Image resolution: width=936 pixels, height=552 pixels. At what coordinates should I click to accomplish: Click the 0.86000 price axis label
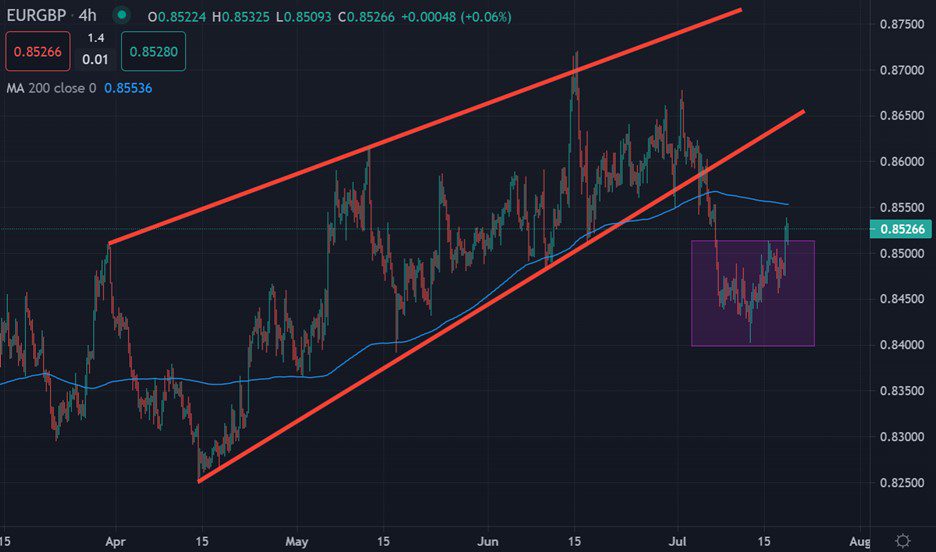(x=902, y=161)
